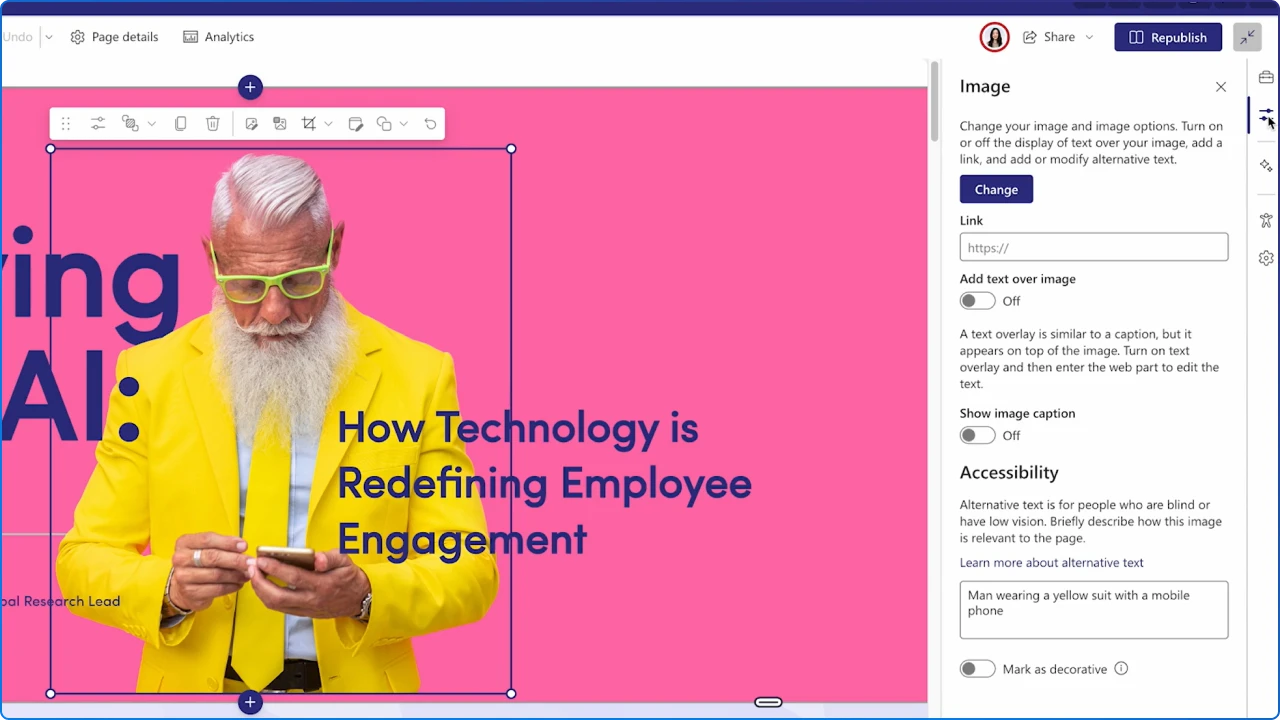This screenshot has height=720, width=1280.
Task: Select the reset image icon
Action: pyautogui.click(x=430, y=123)
